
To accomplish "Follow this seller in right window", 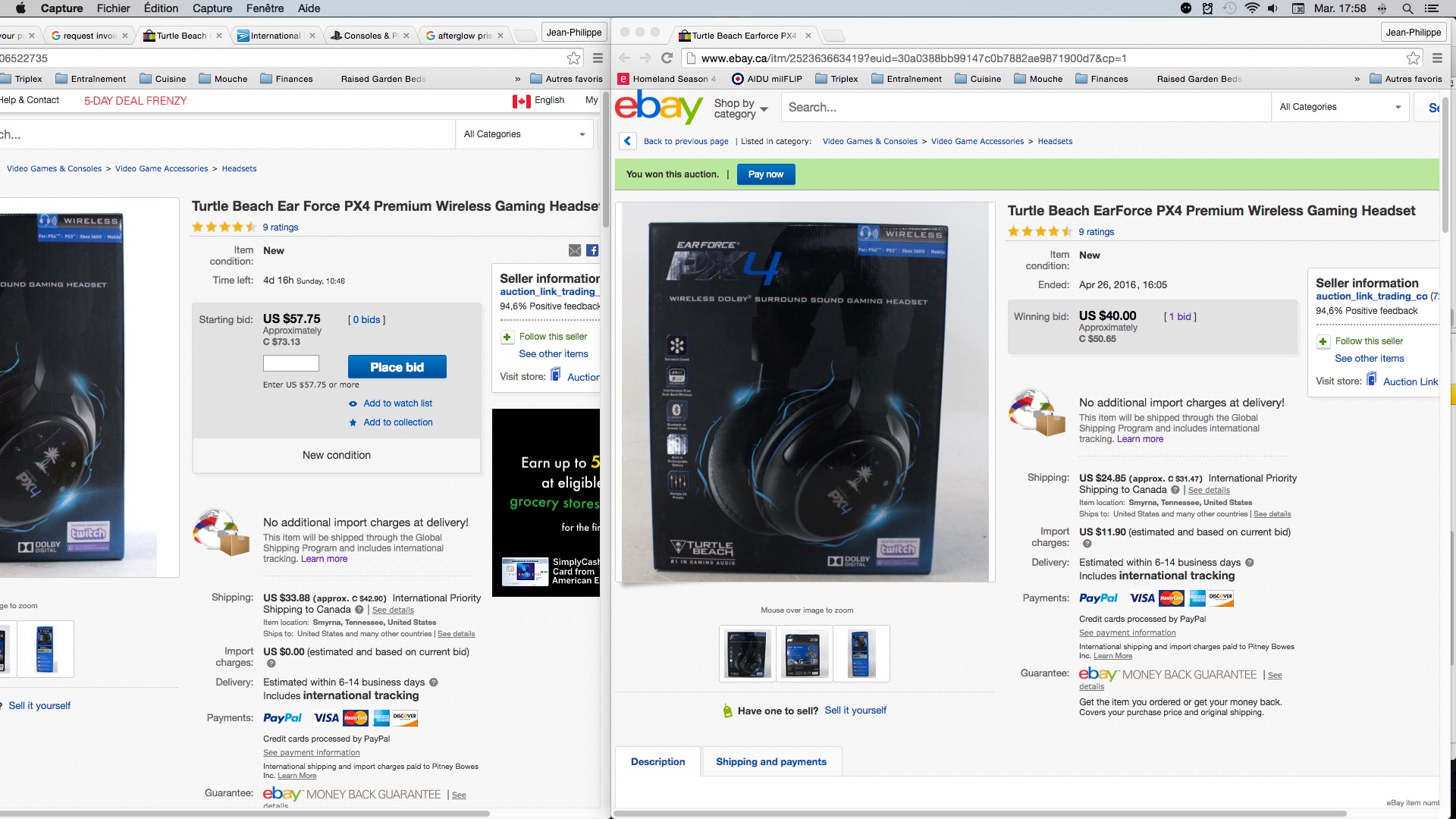I will click(x=1369, y=341).
